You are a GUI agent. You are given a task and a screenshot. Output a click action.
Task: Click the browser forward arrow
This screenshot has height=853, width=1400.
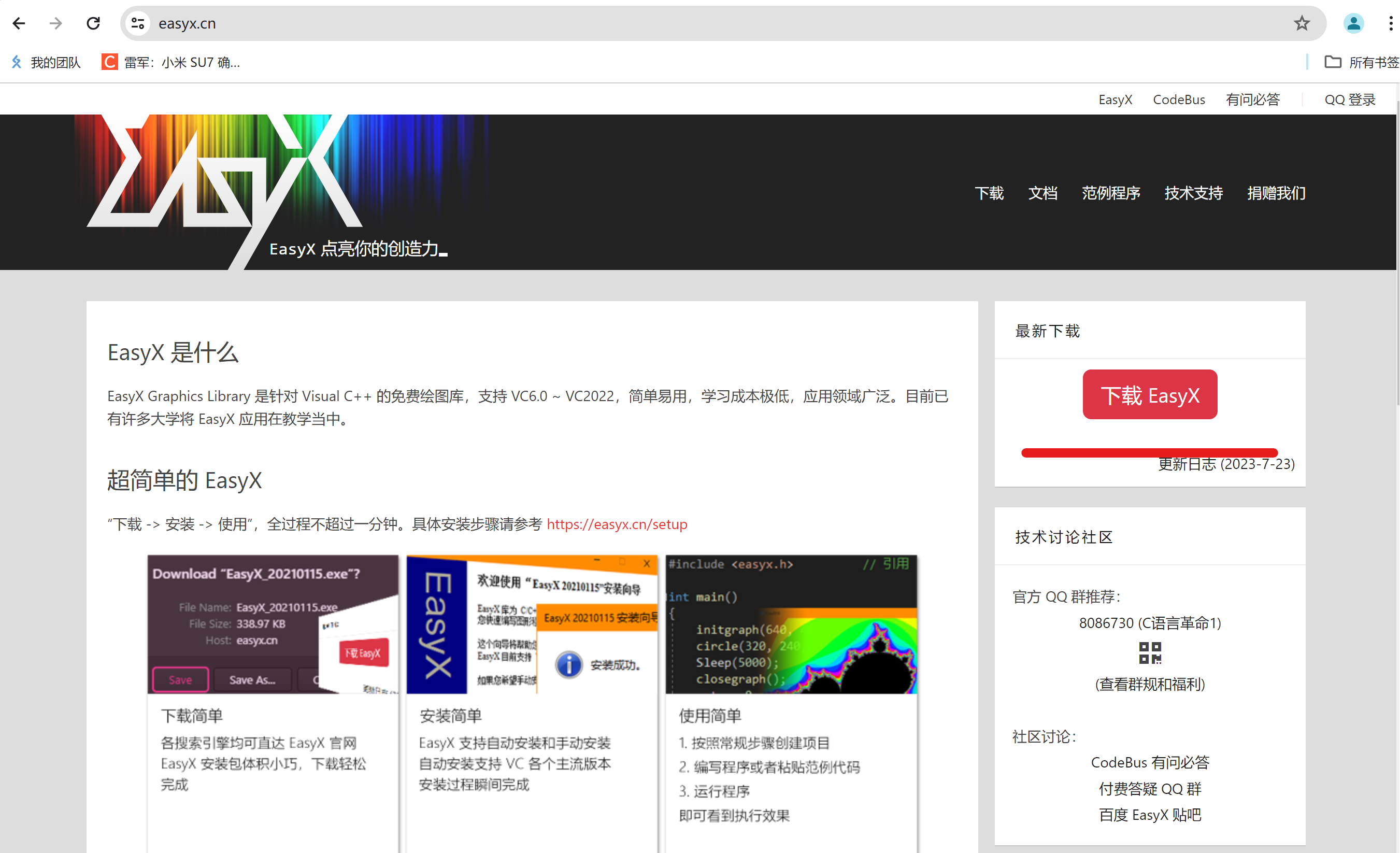click(x=55, y=23)
